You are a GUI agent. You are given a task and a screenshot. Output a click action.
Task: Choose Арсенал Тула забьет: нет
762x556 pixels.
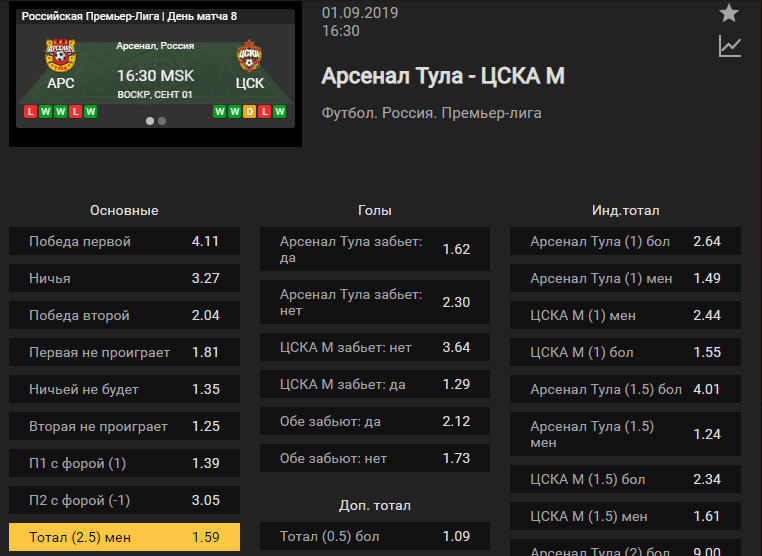(x=375, y=302)
